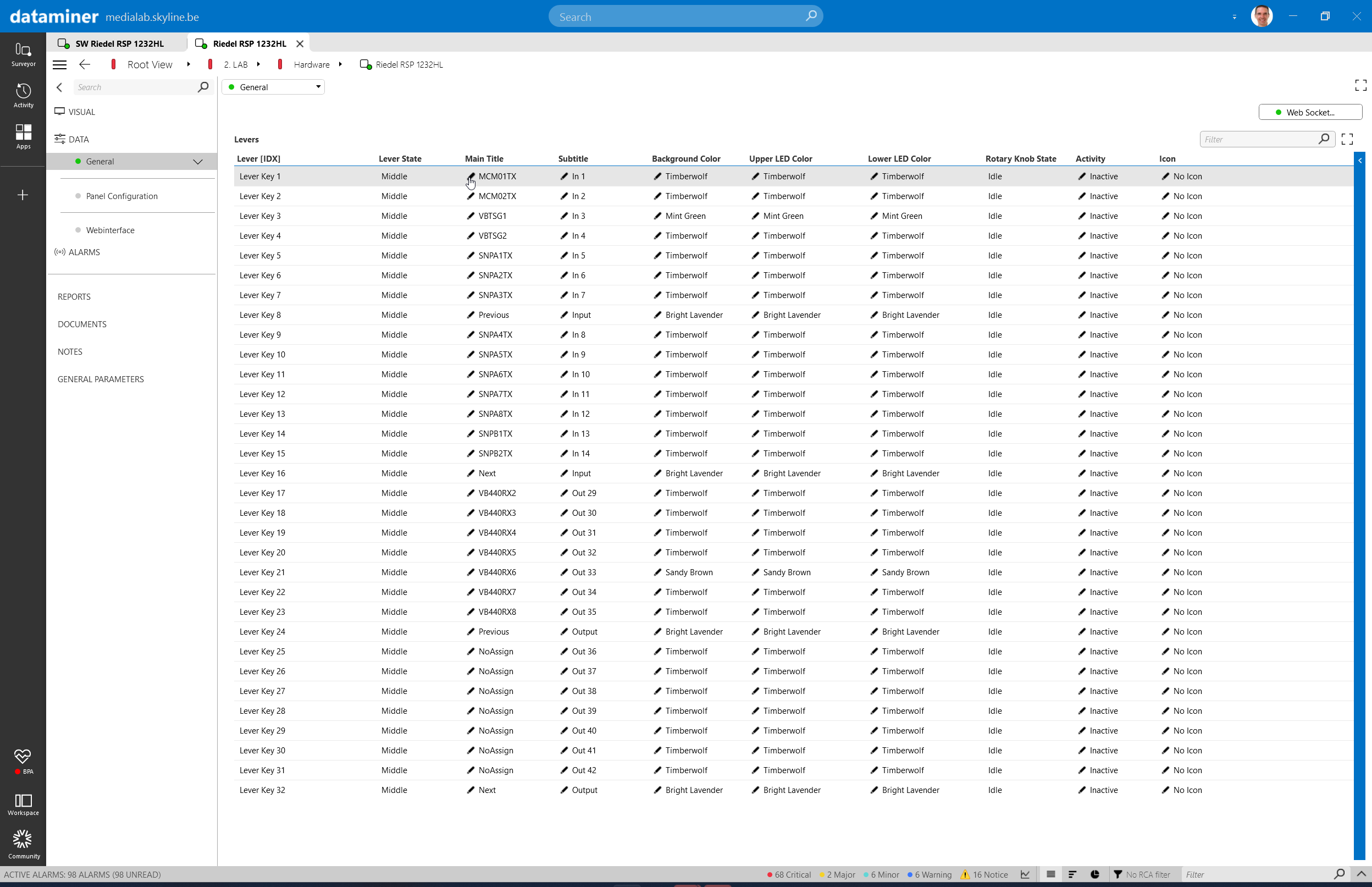
Task: Open the Activity sidebar panel
Action: click(23, 96)
